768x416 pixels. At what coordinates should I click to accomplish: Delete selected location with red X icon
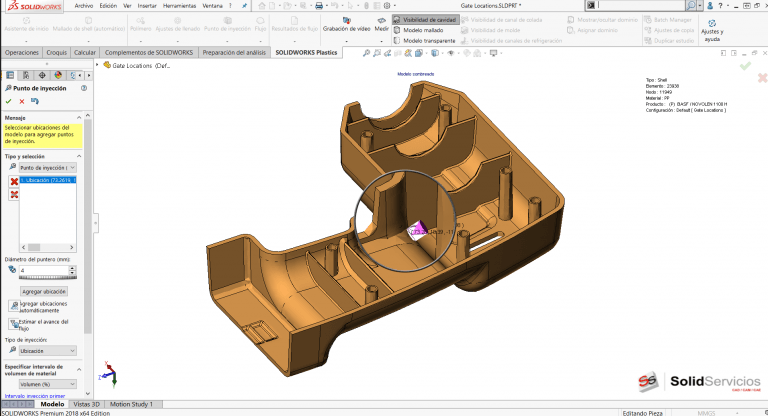click(x=14, y=181)
